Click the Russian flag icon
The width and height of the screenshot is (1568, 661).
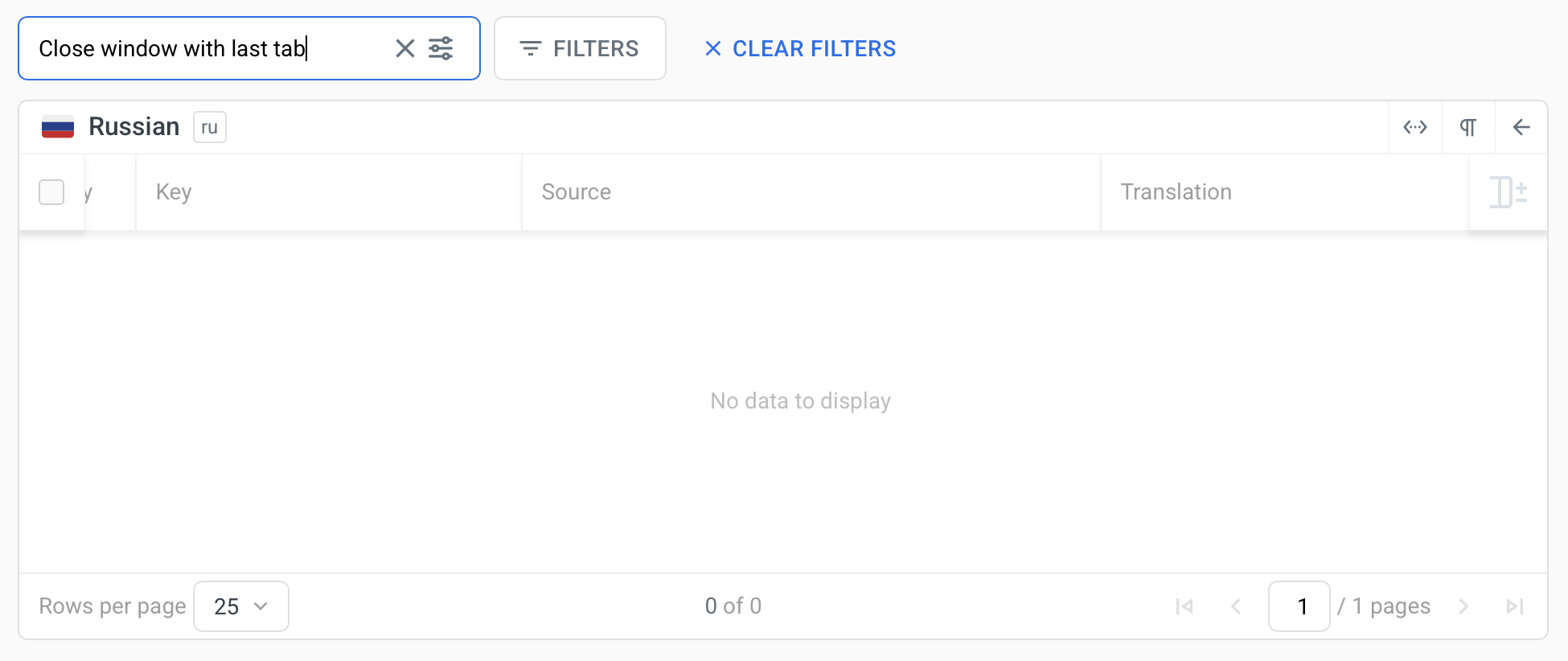(58, 127)
